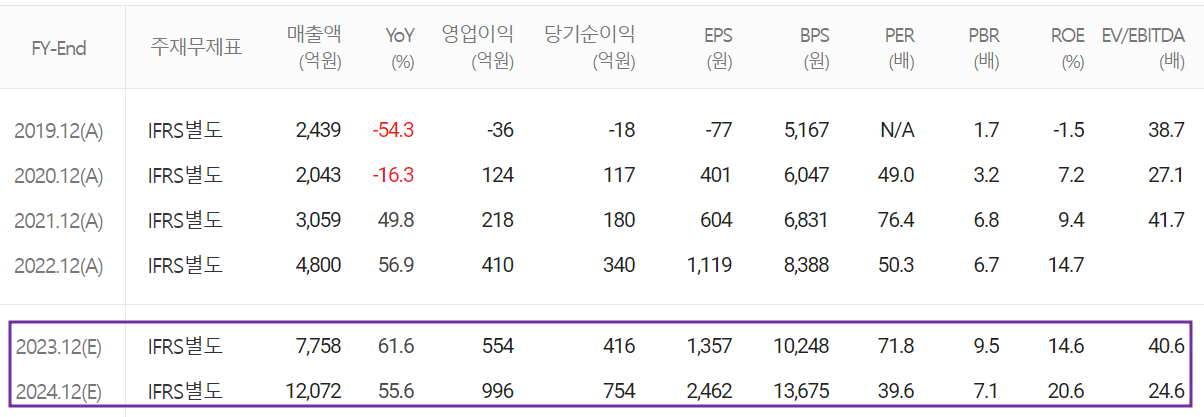The image size is (1204, 417).
Task: Click the 2022 EPS value 1,119
Action: click(710, 265)
